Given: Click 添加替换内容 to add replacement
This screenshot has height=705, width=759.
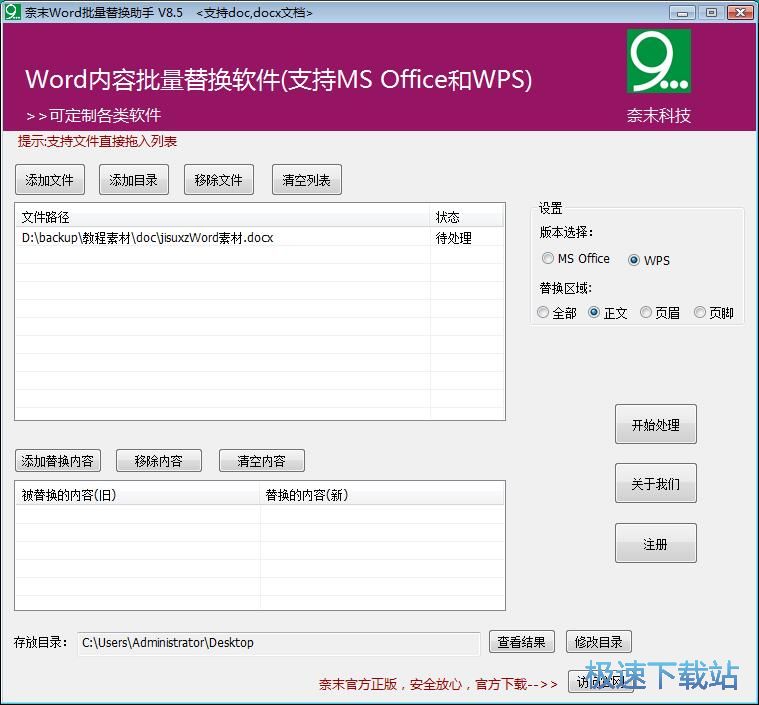Looking at the screenshot, I should point(58,461).
